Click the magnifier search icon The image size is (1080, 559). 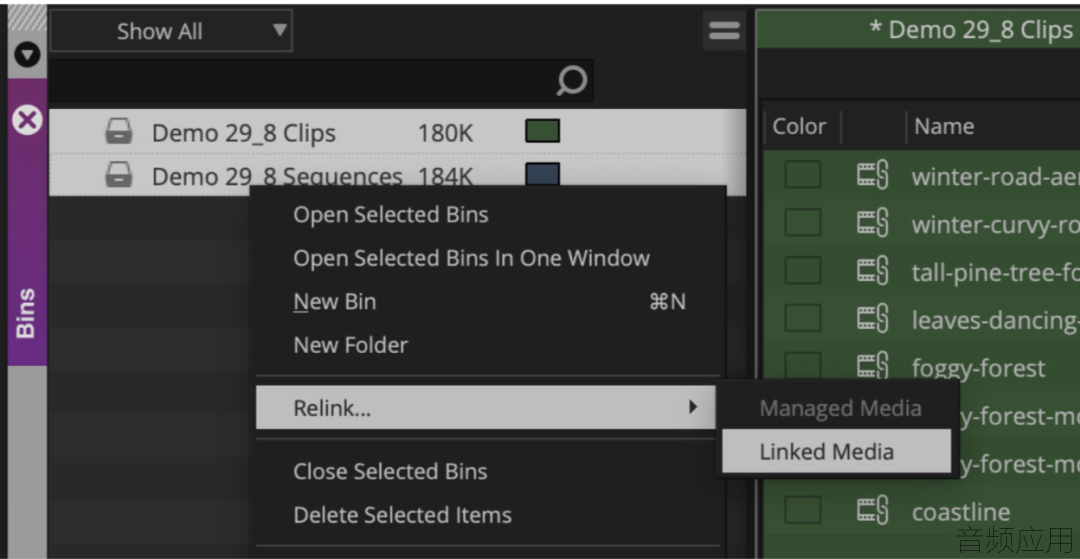[x=572, y=81]
